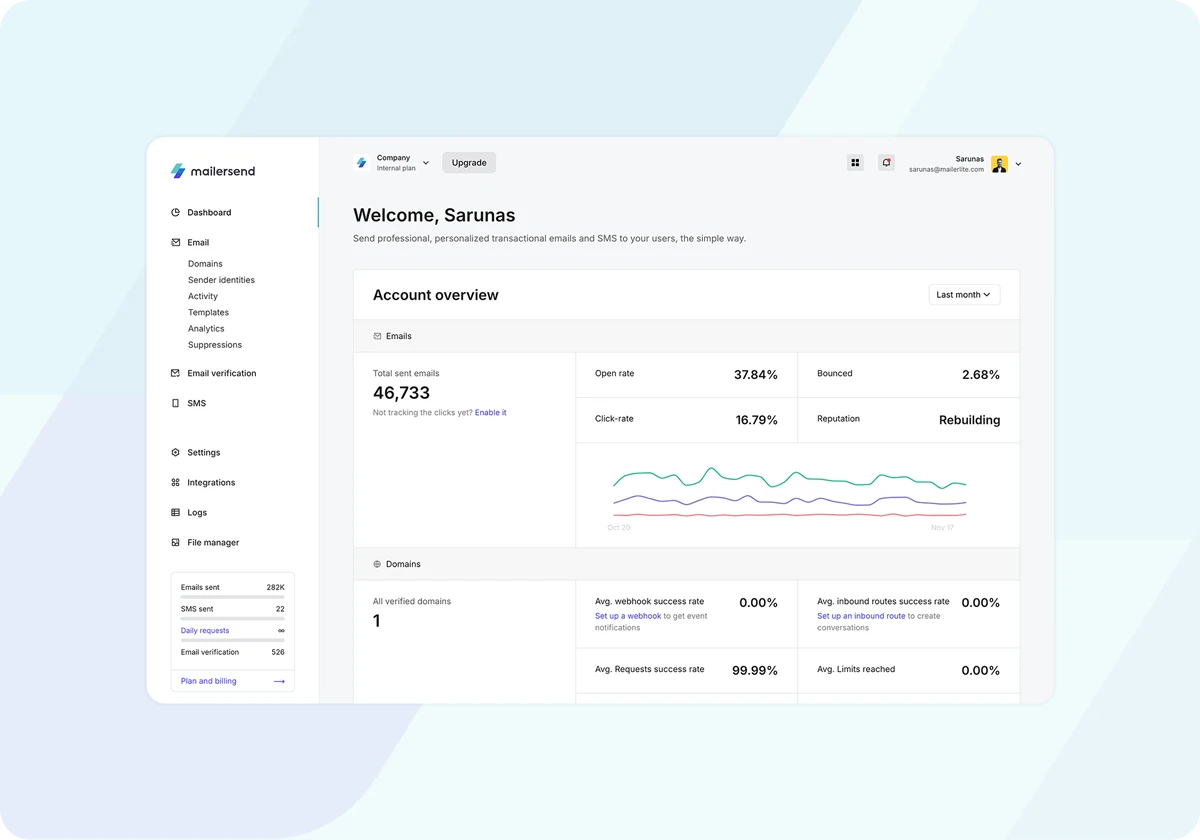This screenshot has height=840, width=1200.
Task: Go to Dashboard in the sidebar
Action: tap(209, 213)
